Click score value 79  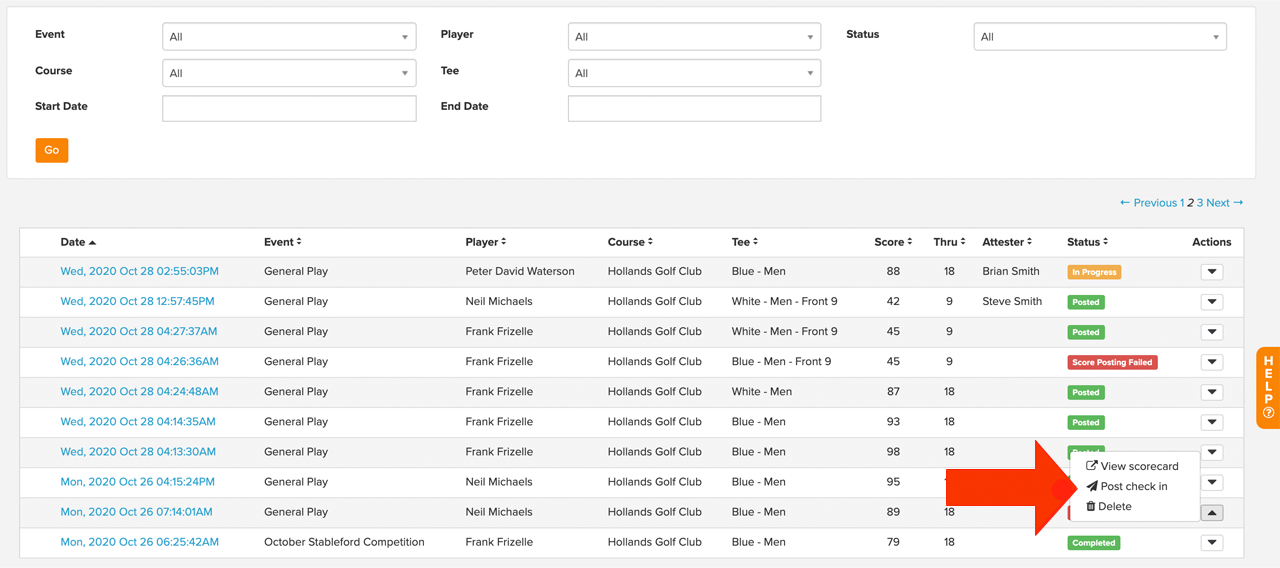click(893, 541)
